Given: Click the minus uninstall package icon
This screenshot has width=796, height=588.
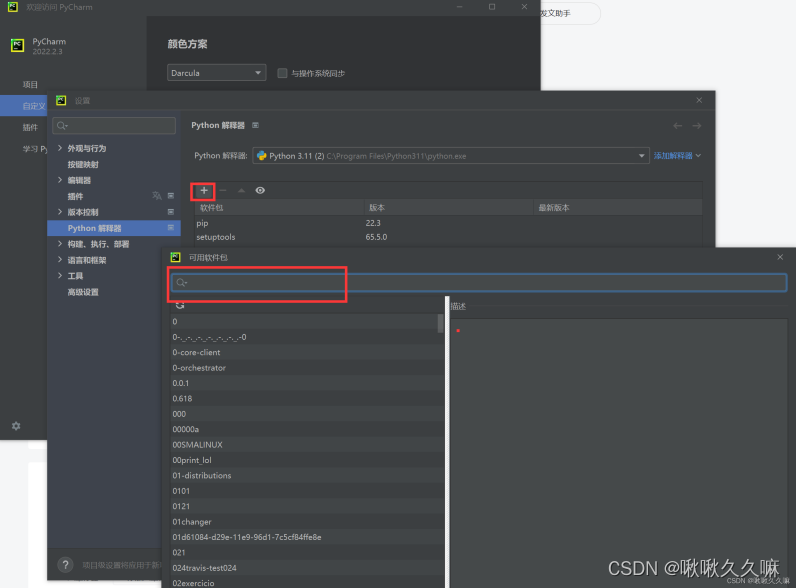Looking at the screenshot, I should (x=223, y=190).
